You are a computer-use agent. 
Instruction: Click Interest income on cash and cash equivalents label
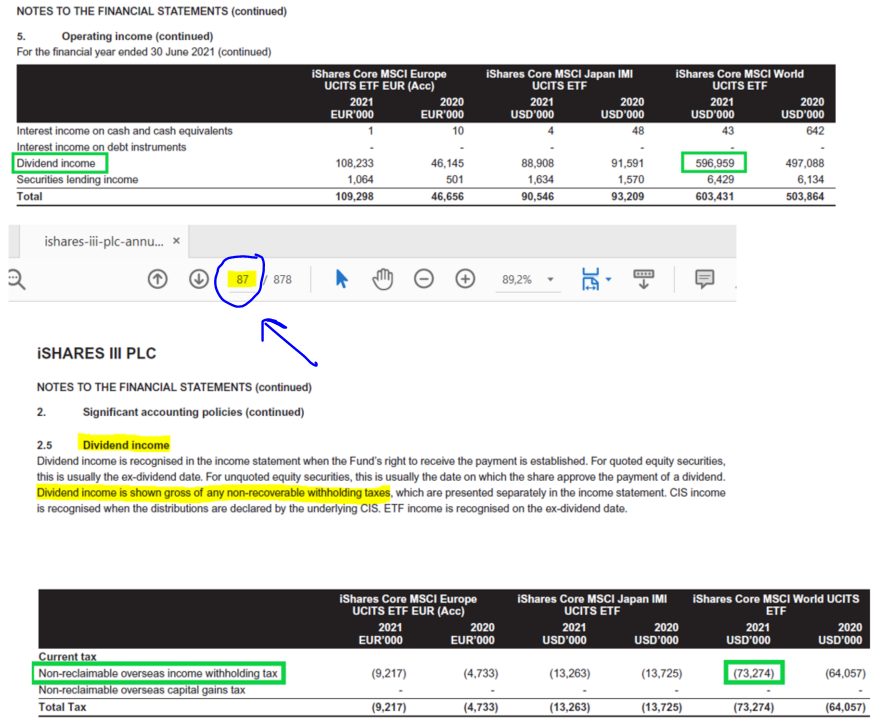[124, 131]
